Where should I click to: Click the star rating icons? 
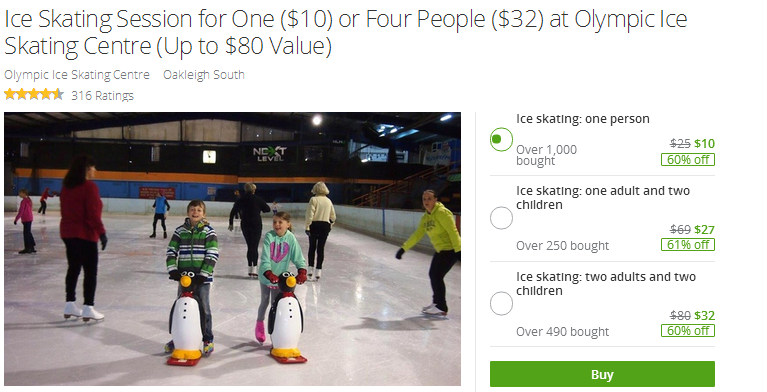pyautogui.click(x=34, y=94)
